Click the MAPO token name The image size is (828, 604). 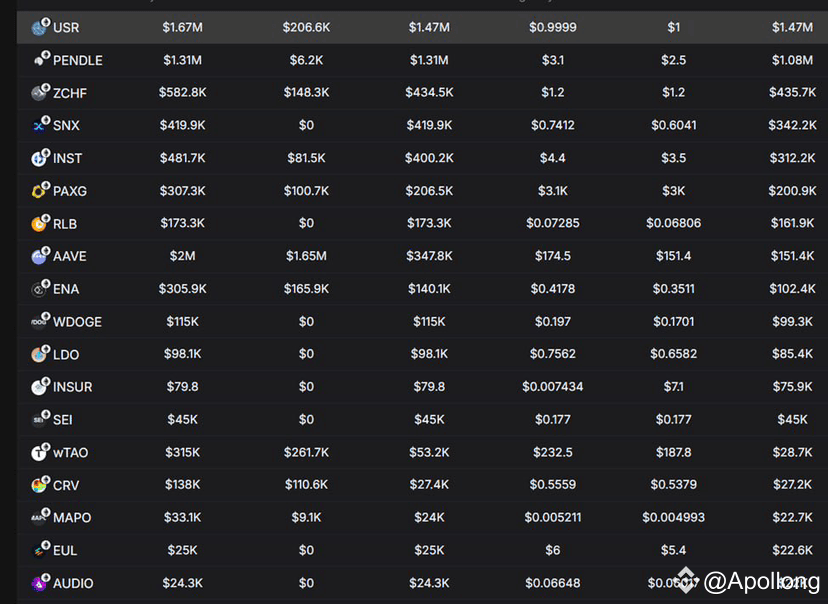pyautogui.click(x=72, y=517)
